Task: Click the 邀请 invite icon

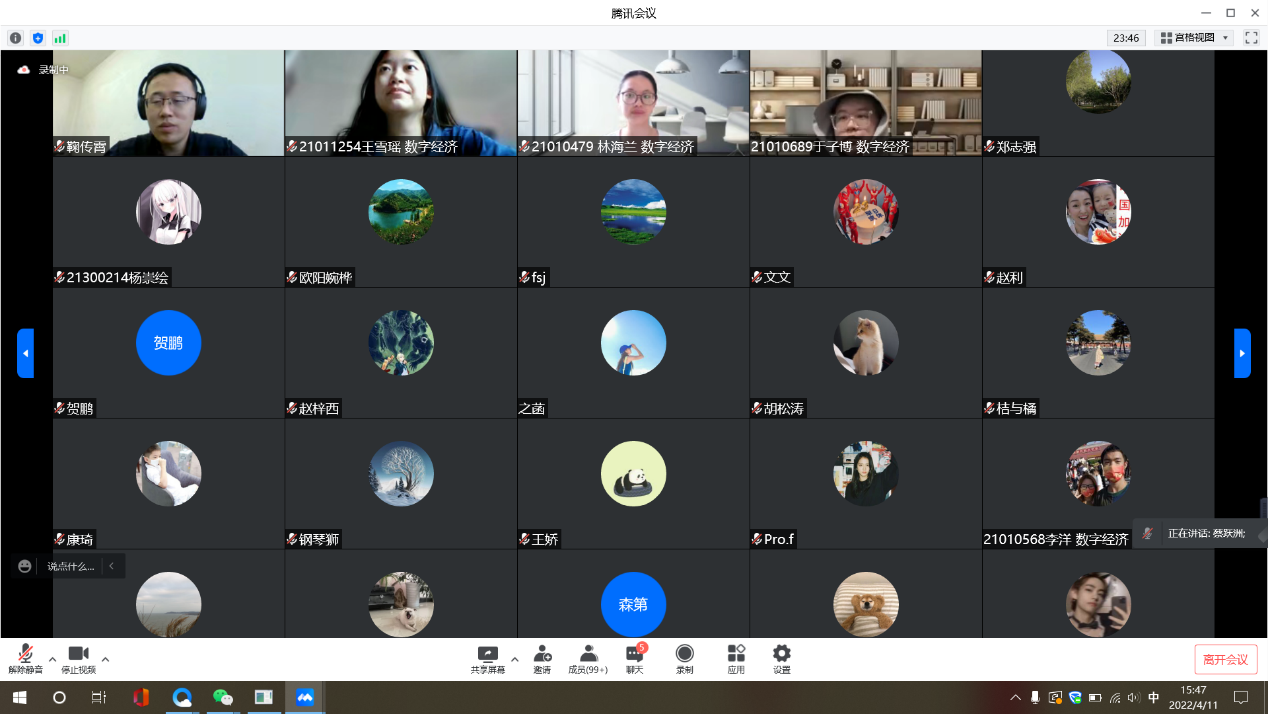Action: click(542, 658)
